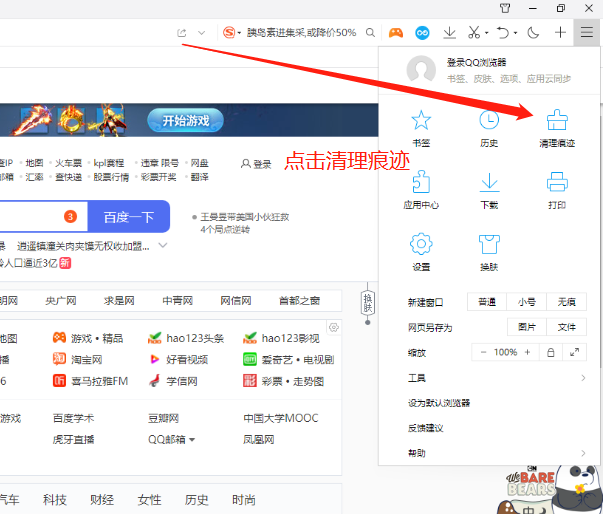
Task: Open 中国大学MOOC link
Action: 281,418
